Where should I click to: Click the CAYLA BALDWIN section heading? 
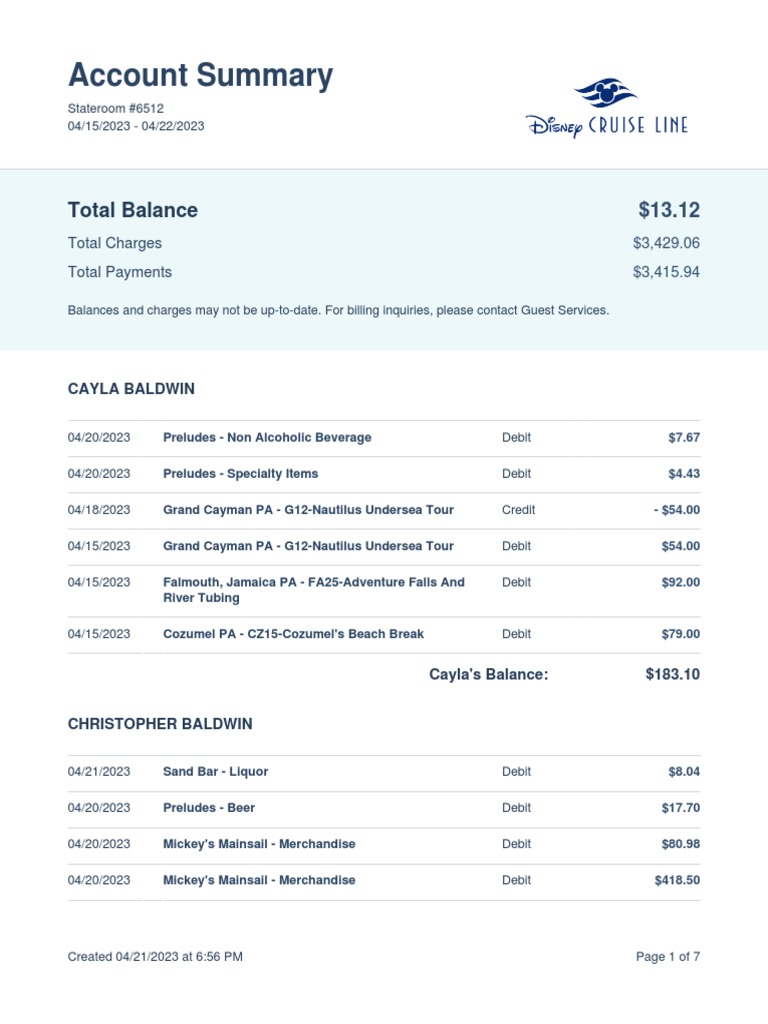[131, 388]
